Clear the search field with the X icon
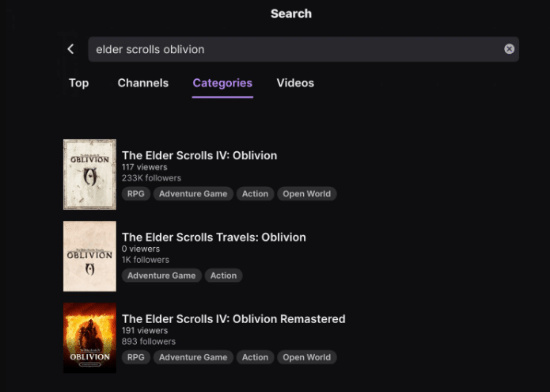 coord(509,49)
